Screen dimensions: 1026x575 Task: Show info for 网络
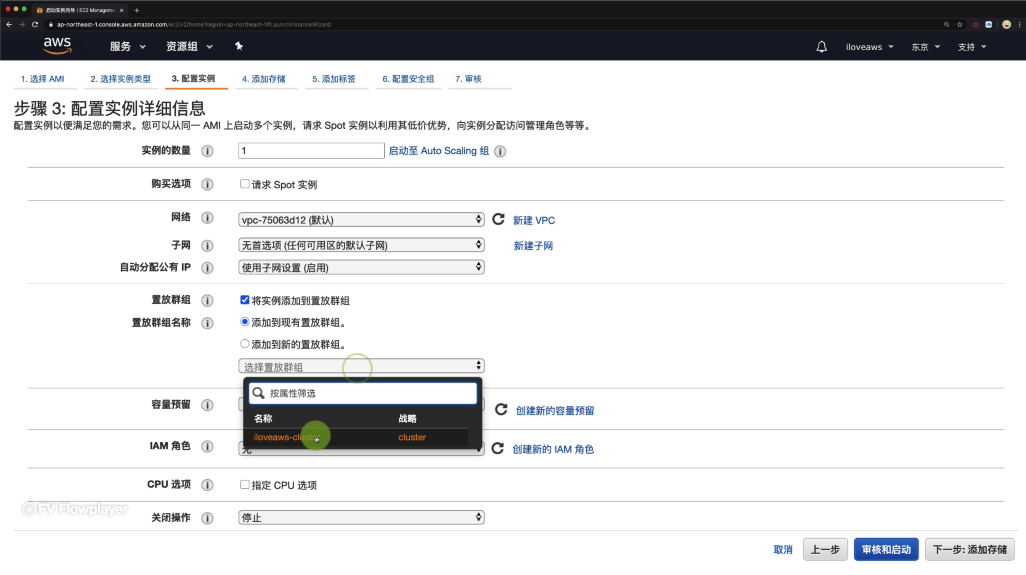(207, 218)
